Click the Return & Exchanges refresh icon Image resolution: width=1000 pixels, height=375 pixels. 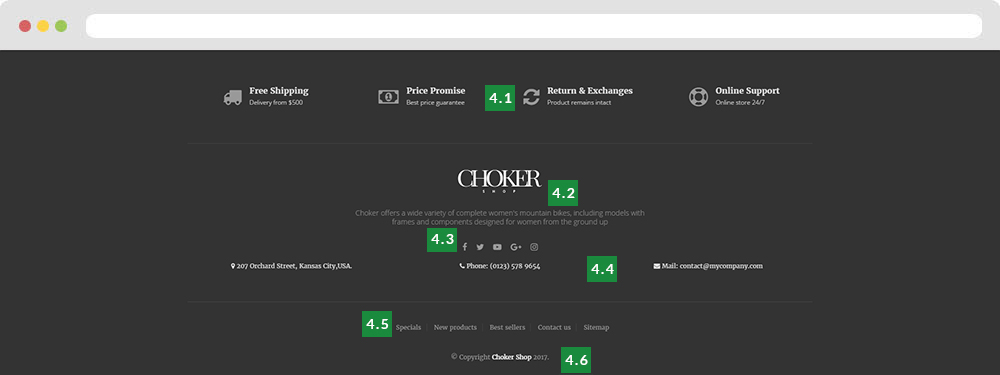click(x=531, y=97)
